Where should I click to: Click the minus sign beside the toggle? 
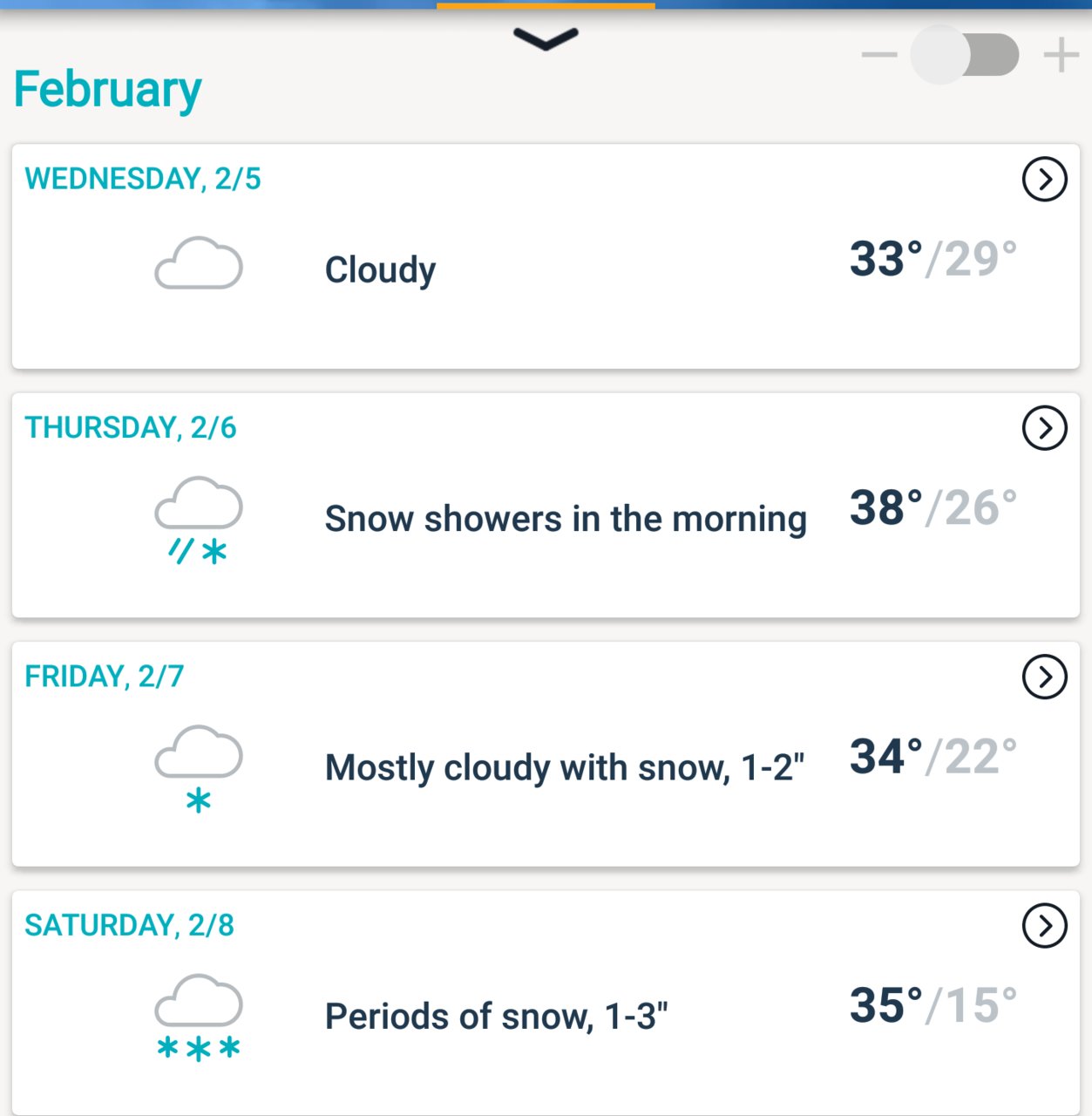[x=879, y=55]
